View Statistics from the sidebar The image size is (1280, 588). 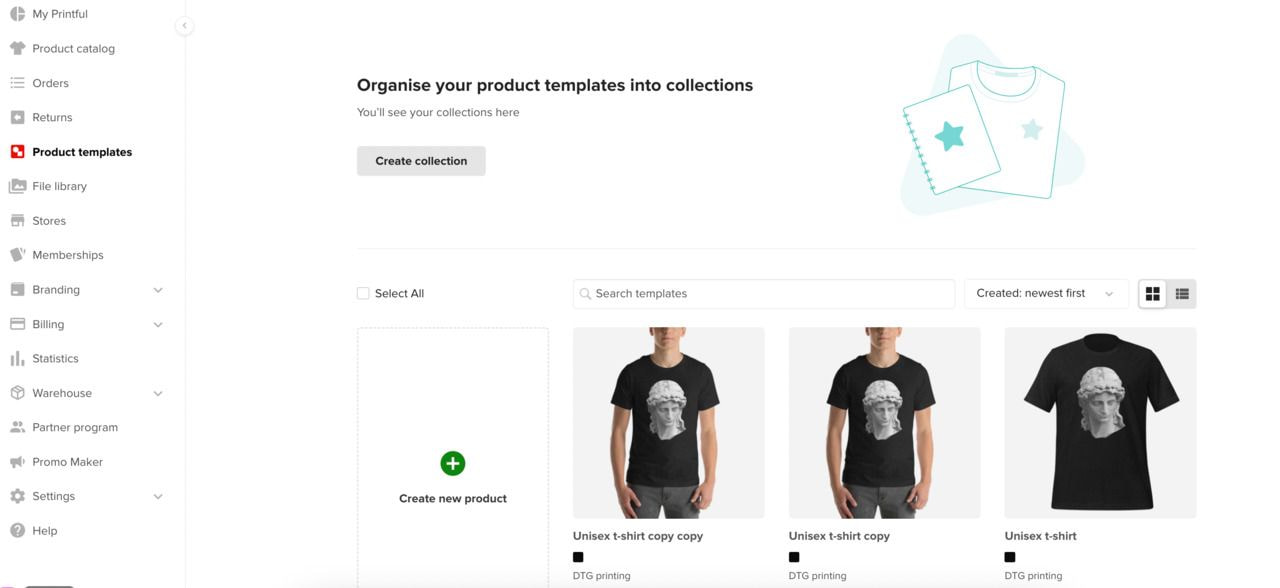click(x=55, y=358)
